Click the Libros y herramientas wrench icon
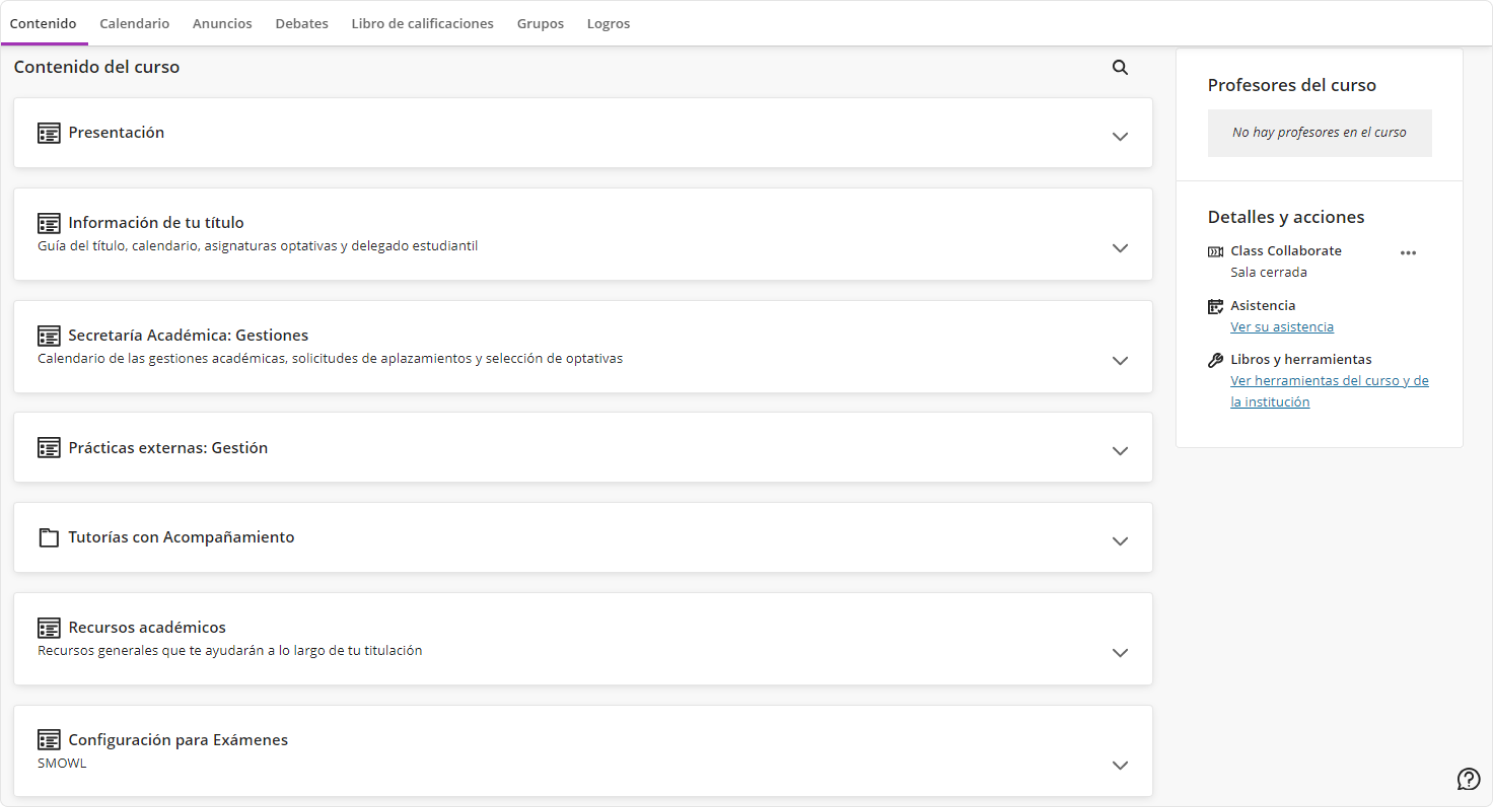 [x=1215, y=360]
